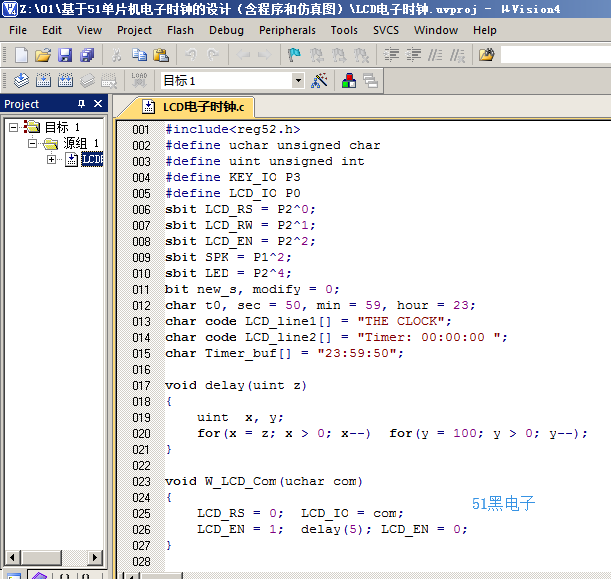
Task: Paste from clipboard with the paste icon
Action: coord(161,55)
